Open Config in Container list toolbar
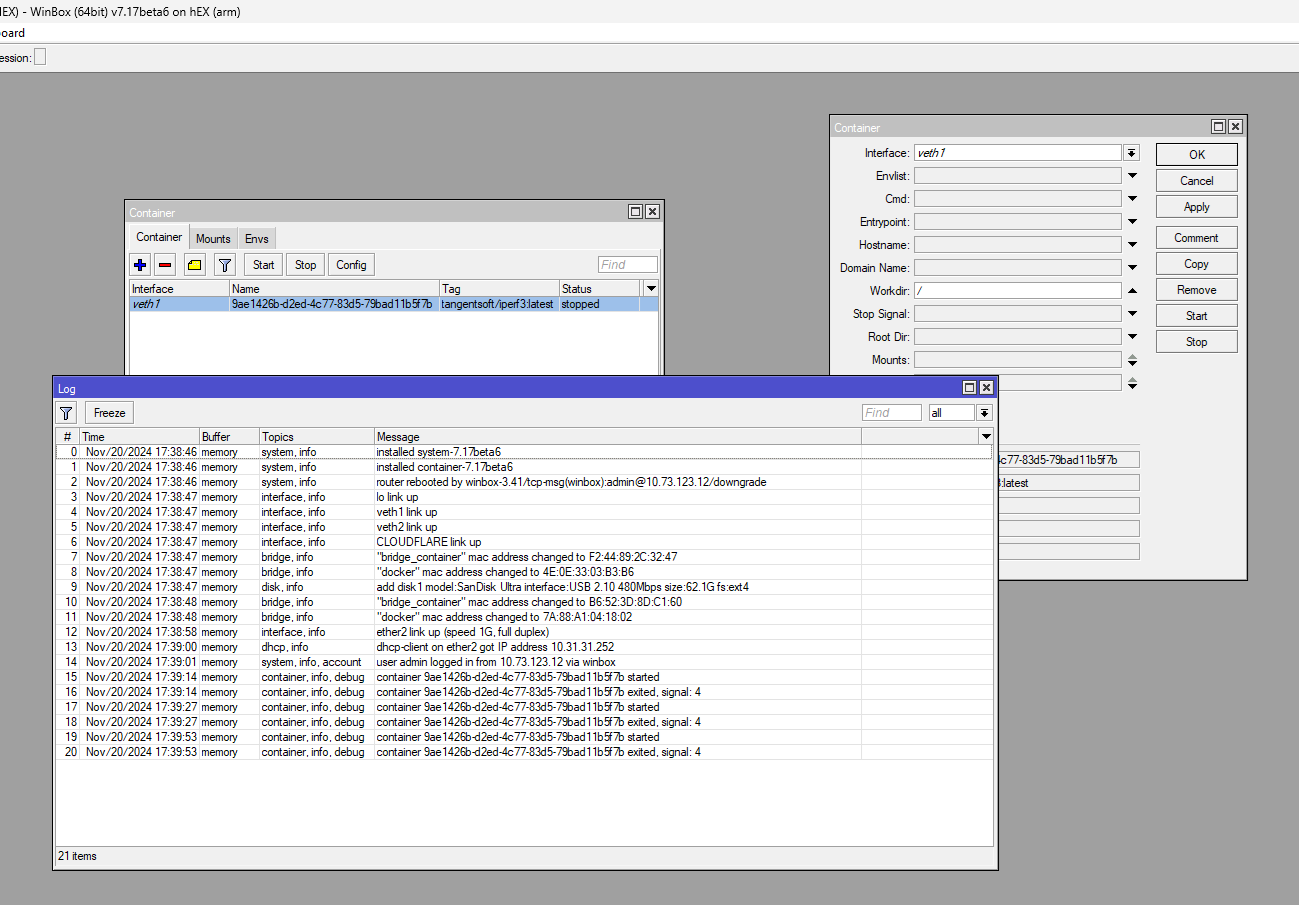This screenshot has height=905, width=1299. coord(351,265)
